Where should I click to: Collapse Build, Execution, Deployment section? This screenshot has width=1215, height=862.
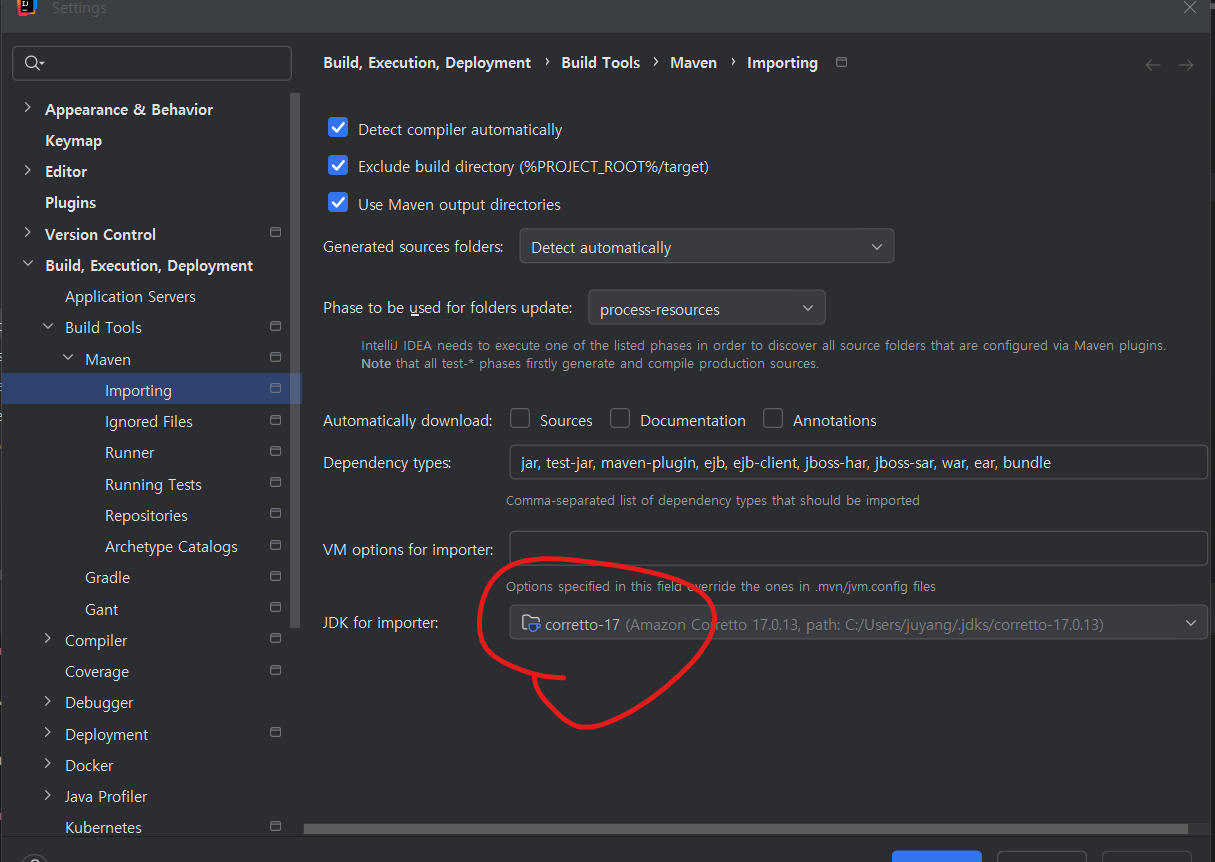(27, 265)
